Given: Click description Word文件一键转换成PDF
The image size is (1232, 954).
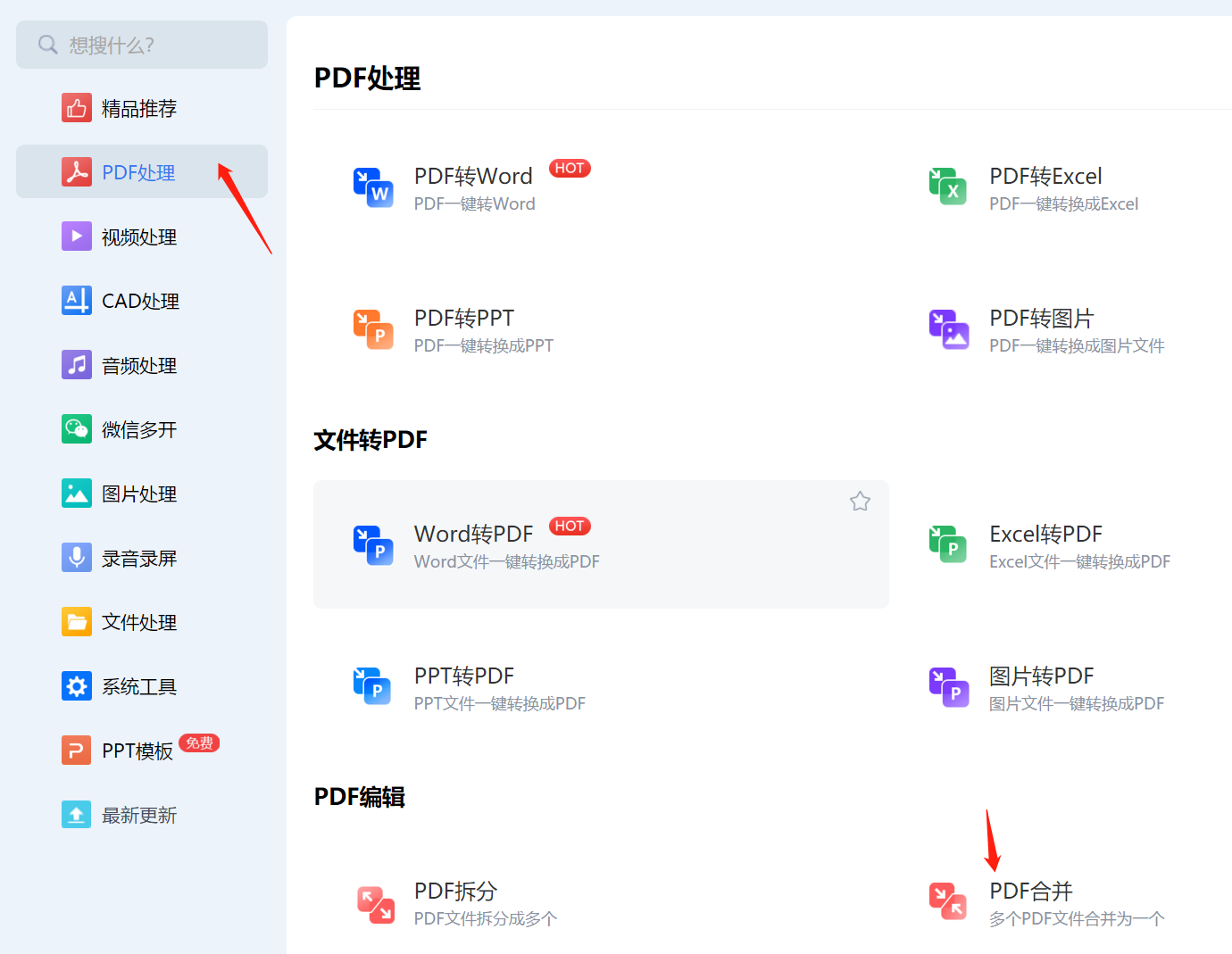Looking at the screenshot, I should coord(507,561).
